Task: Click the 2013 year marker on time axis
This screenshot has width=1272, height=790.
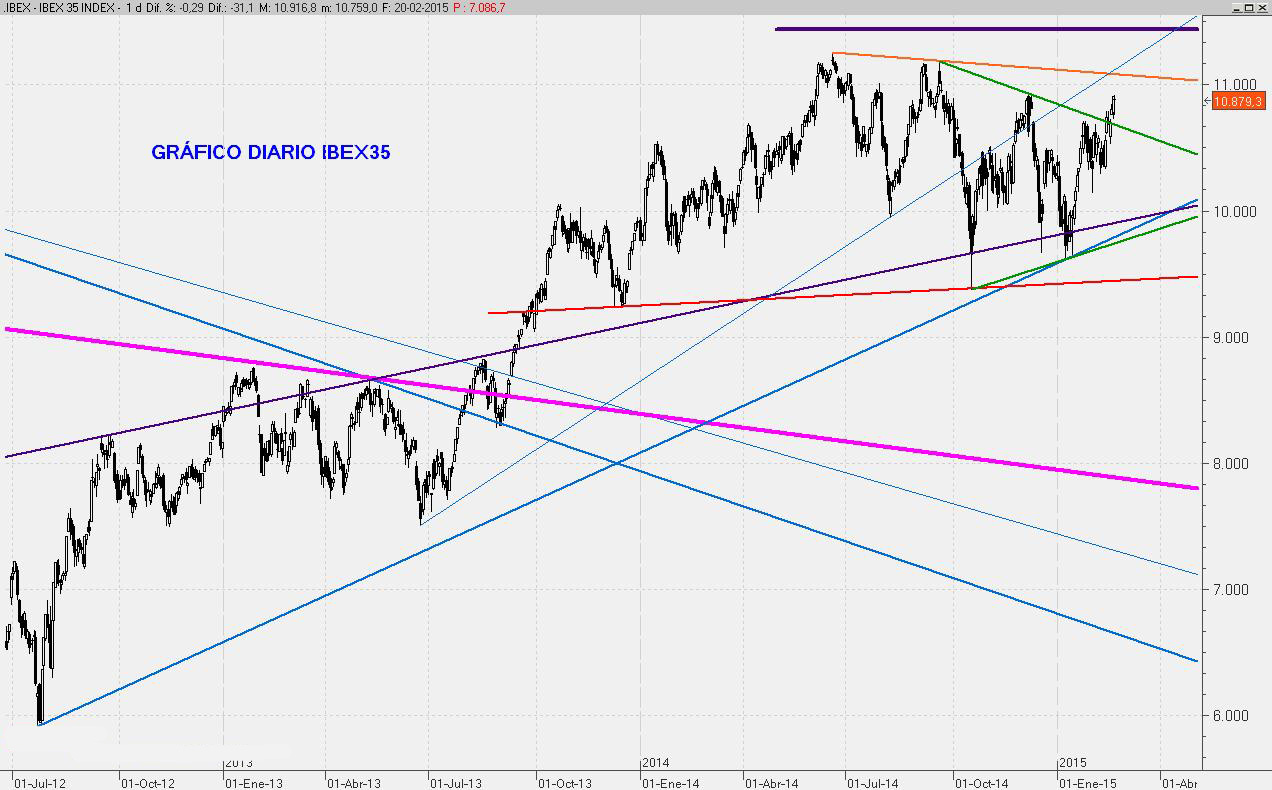Action: [238, 762]
